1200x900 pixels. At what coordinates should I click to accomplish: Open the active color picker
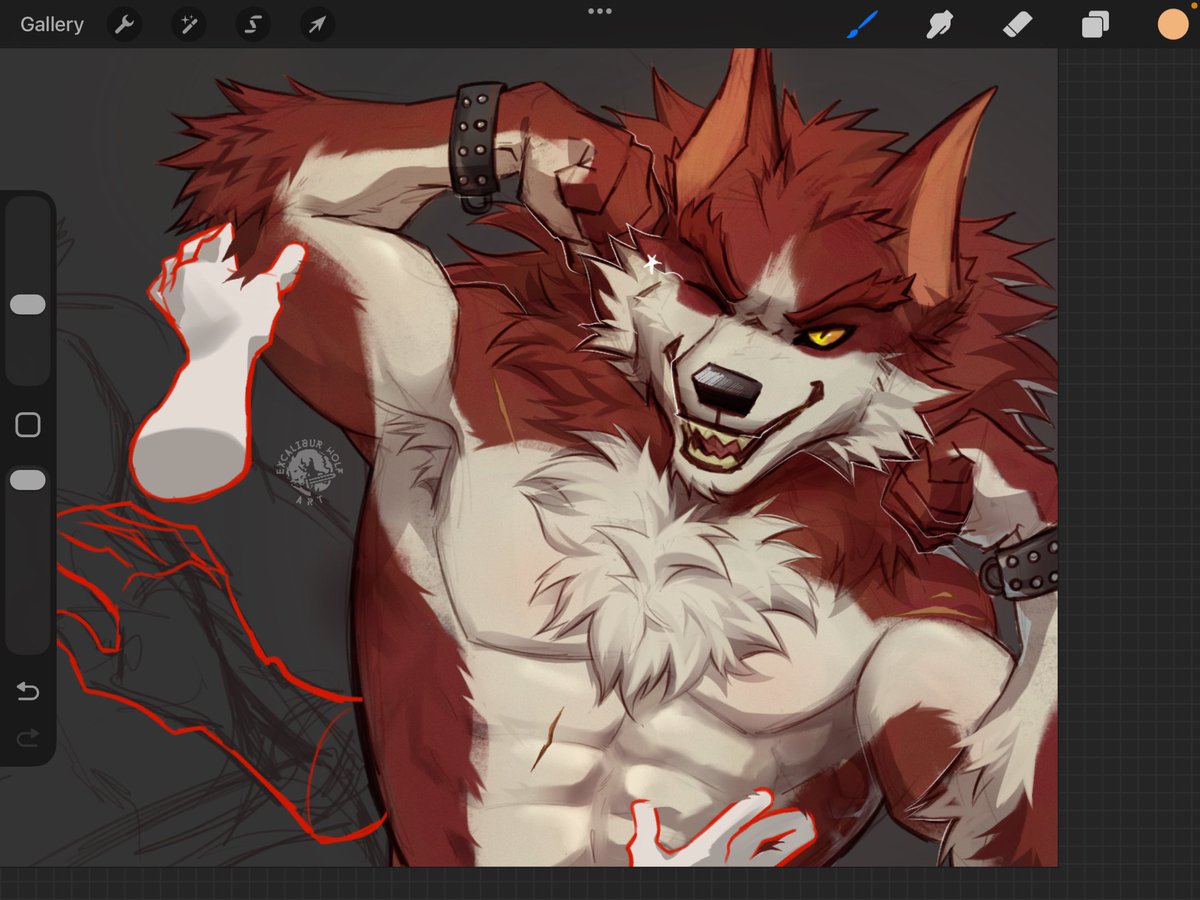click(1173, 24)
